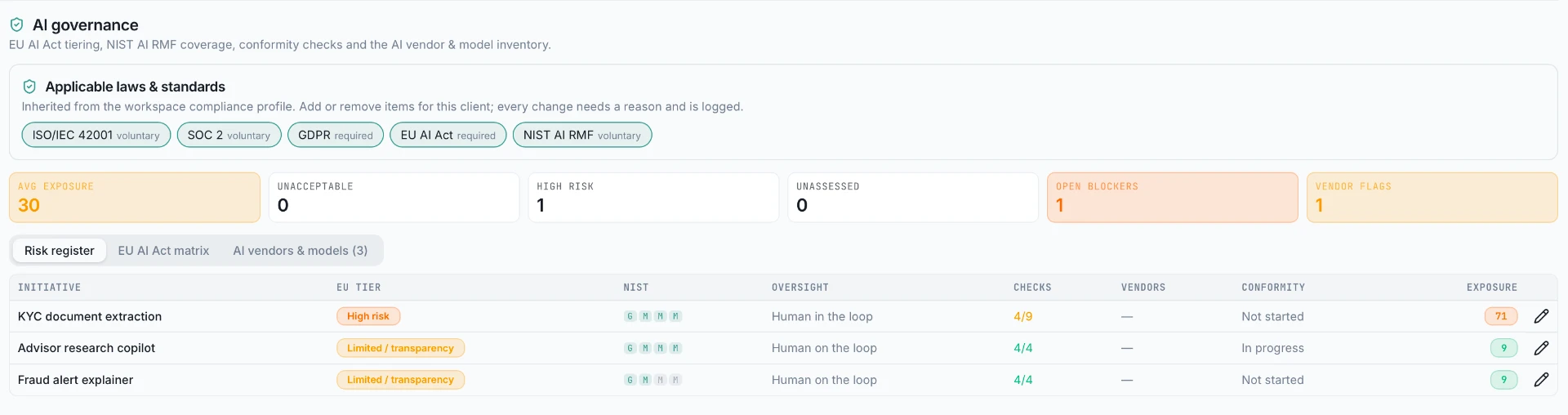Image resolution: width=1568 pixels, height=415 pixels.
Task: Edit the Advisor research copilot row
Action: (x=1541, y=348)
